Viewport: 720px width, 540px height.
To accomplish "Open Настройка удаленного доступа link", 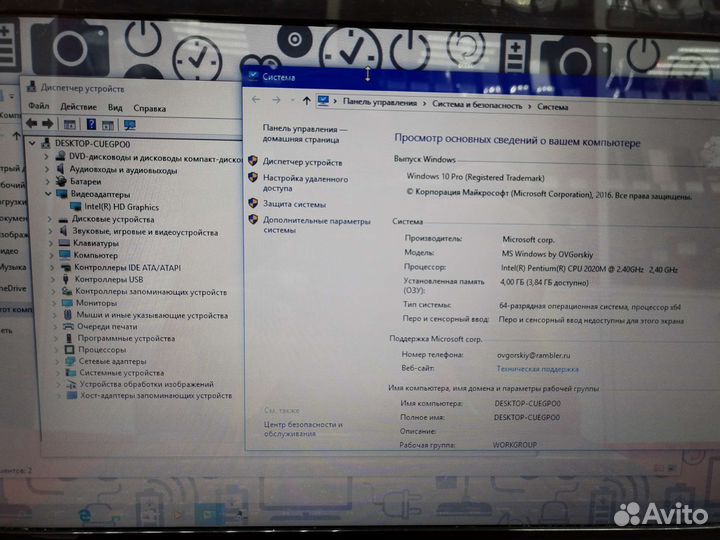I will [305, 183].
